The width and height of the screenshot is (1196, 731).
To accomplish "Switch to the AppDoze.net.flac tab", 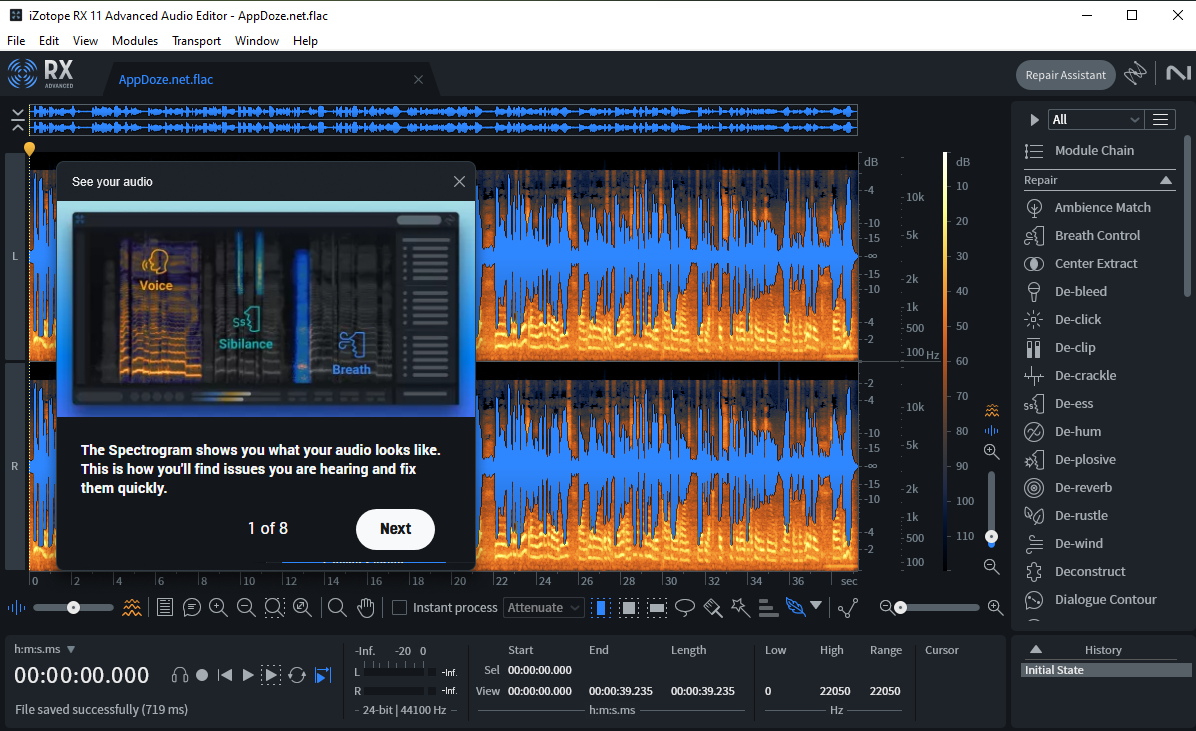I will pyautogui.click(x=166, y=79).
